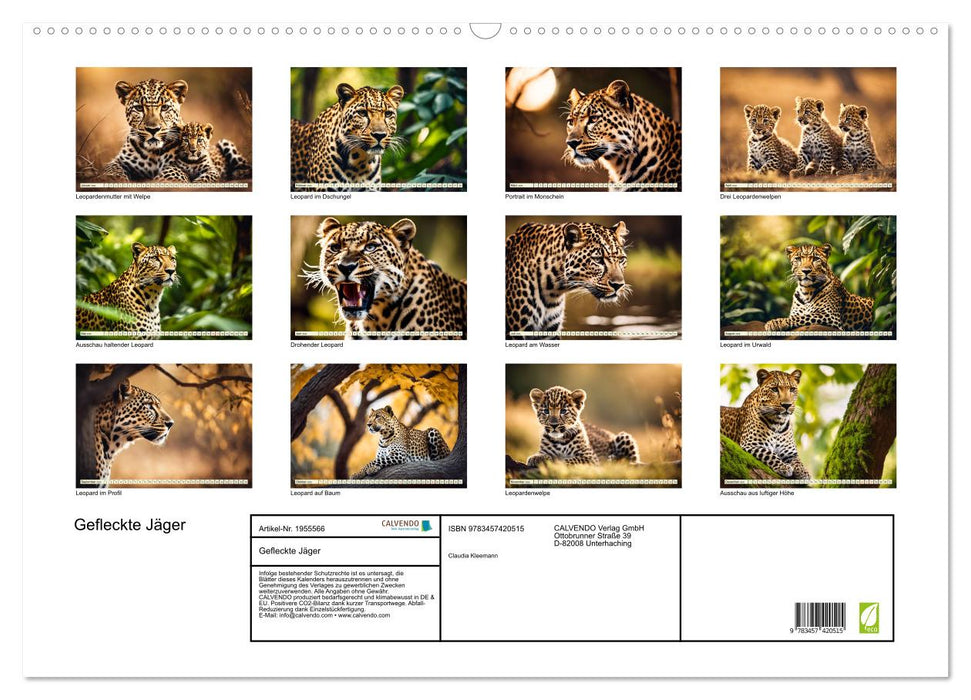Open the 'Drohender Leopard' roaring image
Screen dimensions: 971x700
pos(378,277)
